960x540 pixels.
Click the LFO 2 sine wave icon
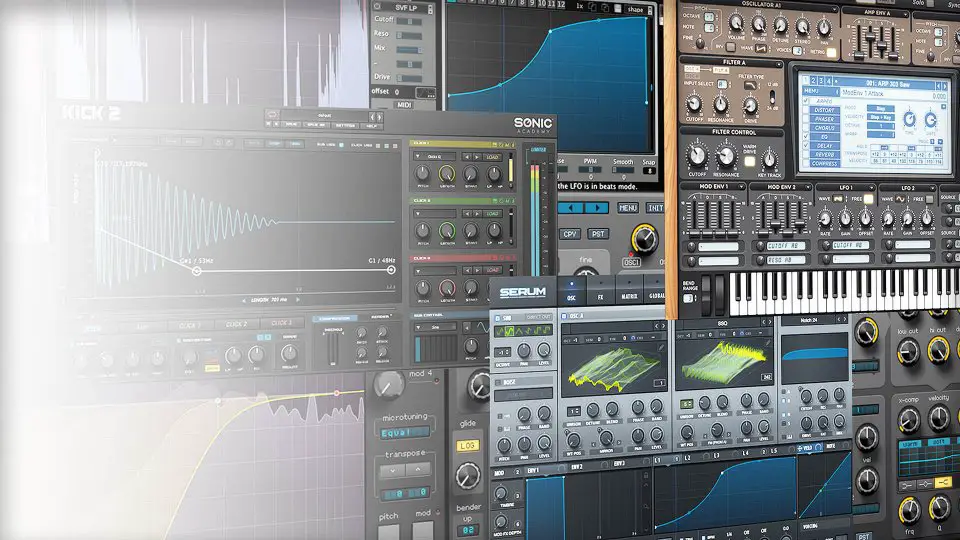[901, 200]
